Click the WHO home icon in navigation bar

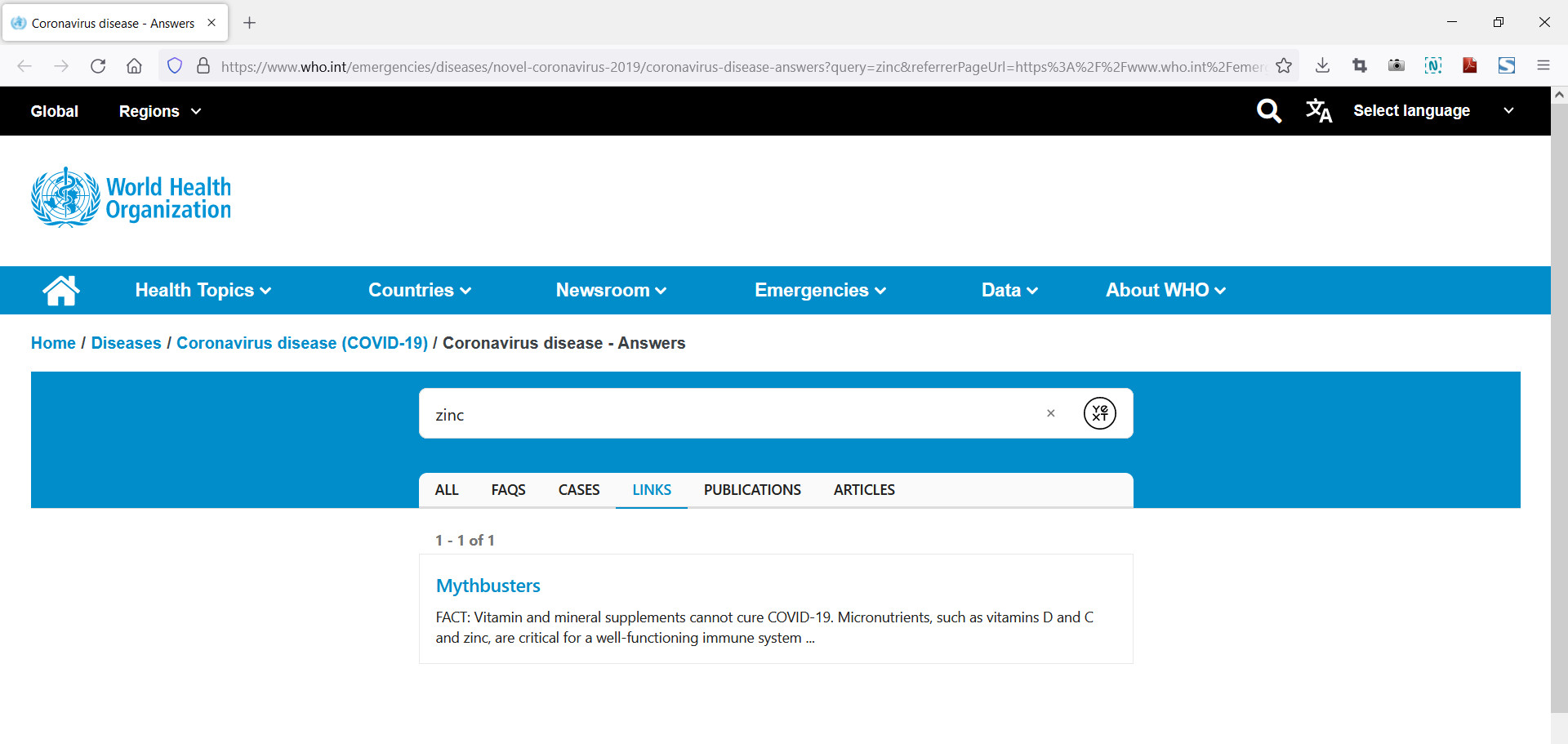coord(61,290)
